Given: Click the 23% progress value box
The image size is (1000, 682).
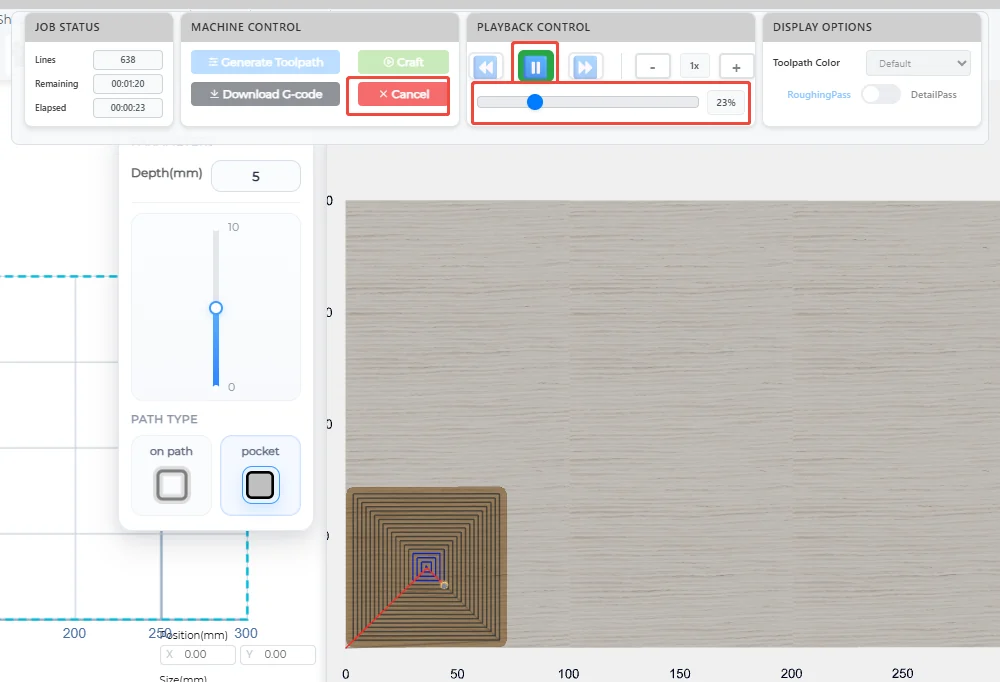Looking at the screenshot, I should (x=726, y=102).
